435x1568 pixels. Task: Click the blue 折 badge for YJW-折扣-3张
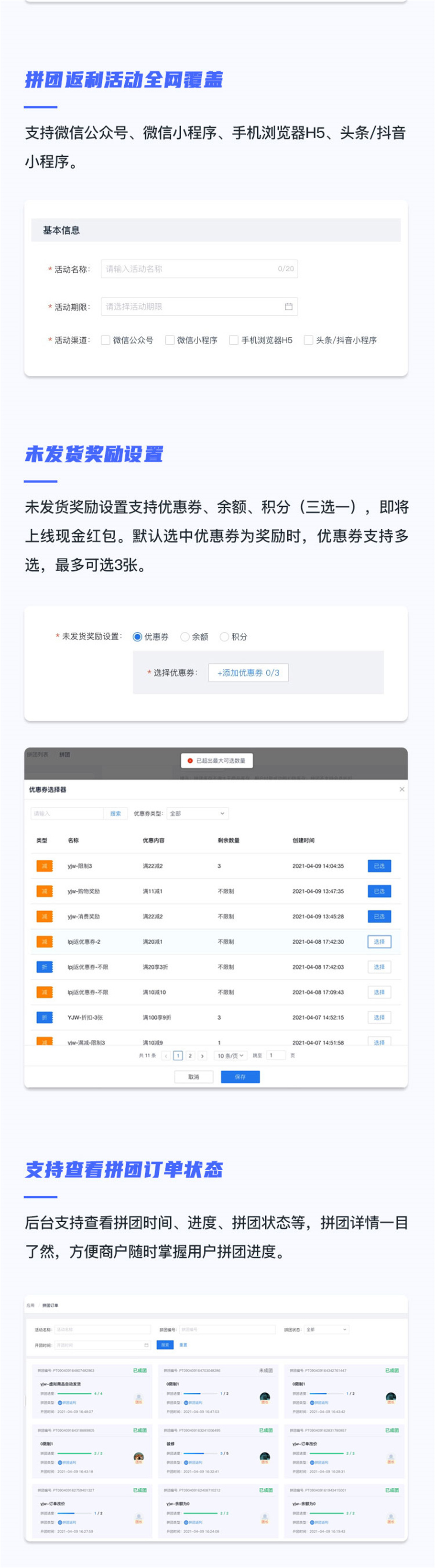tap(44, 1018)
